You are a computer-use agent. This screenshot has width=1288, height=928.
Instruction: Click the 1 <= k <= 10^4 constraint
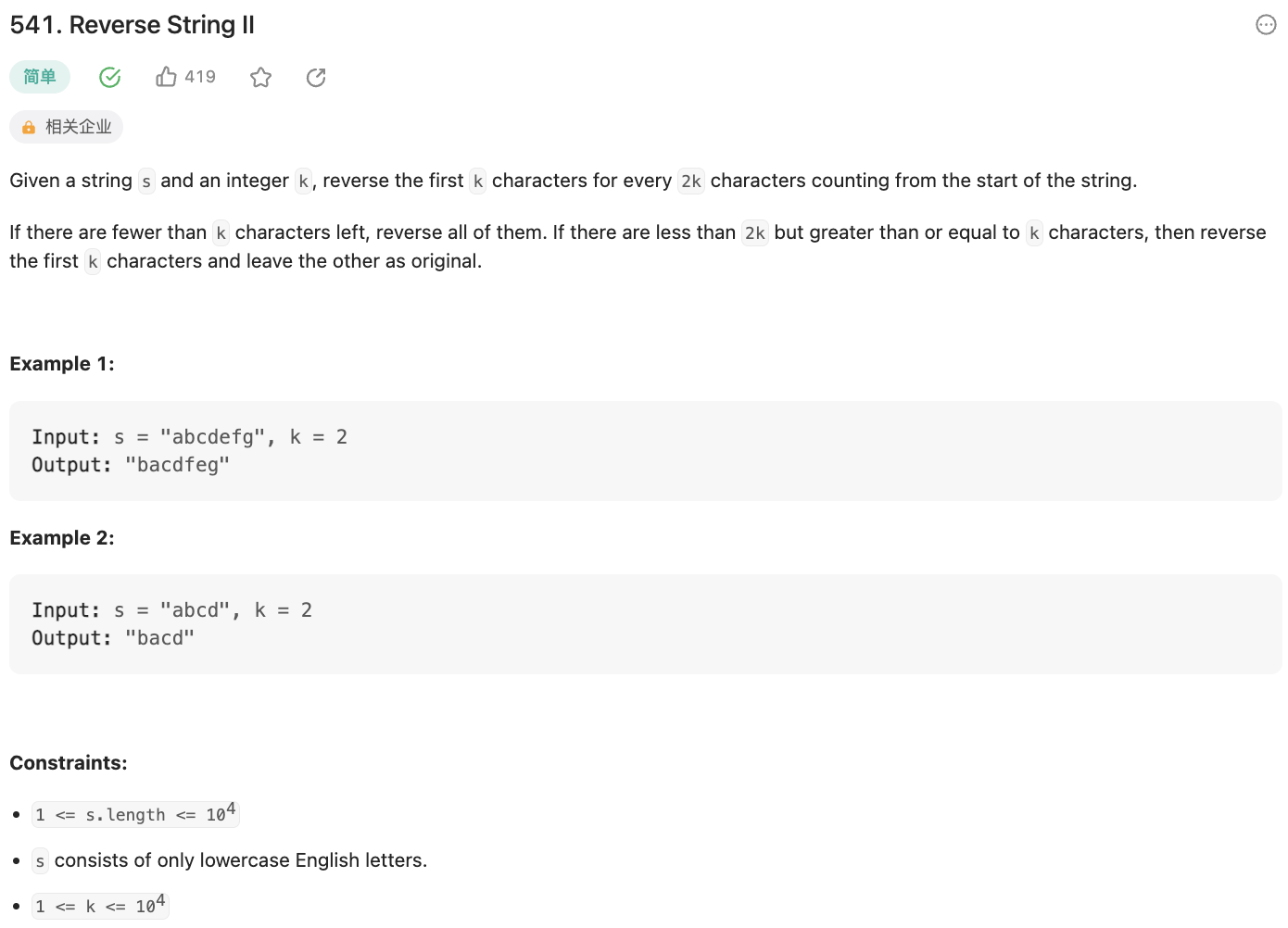(x=100, y=906)
